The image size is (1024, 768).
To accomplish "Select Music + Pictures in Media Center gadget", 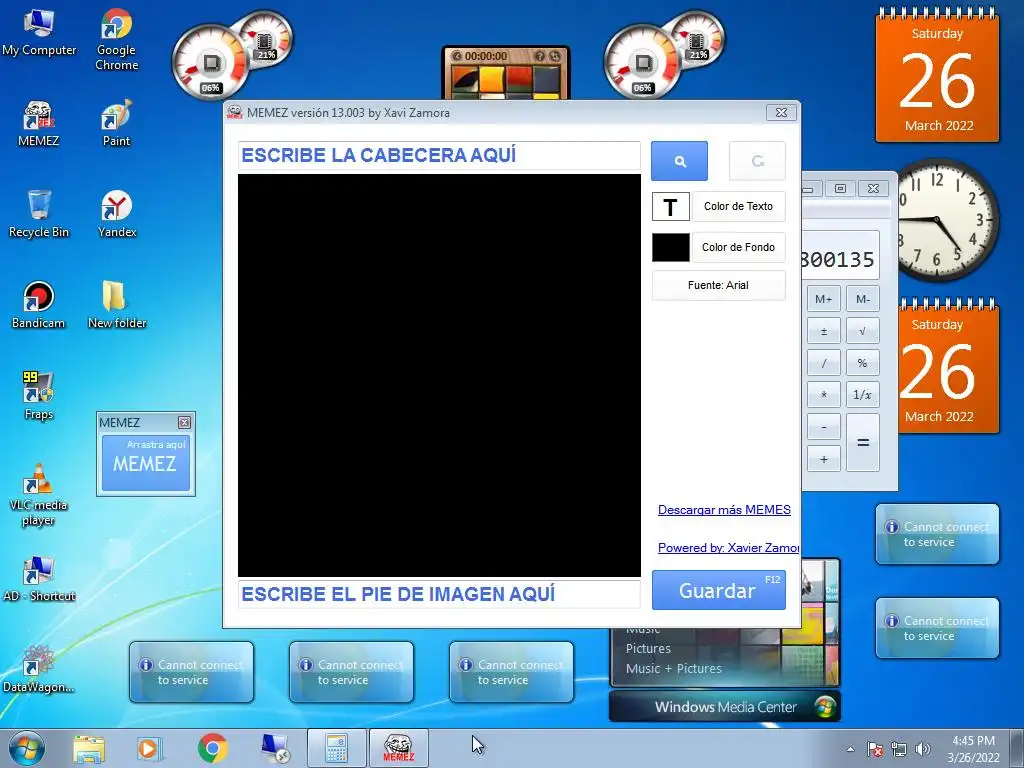I will click(x=674, y=669).
